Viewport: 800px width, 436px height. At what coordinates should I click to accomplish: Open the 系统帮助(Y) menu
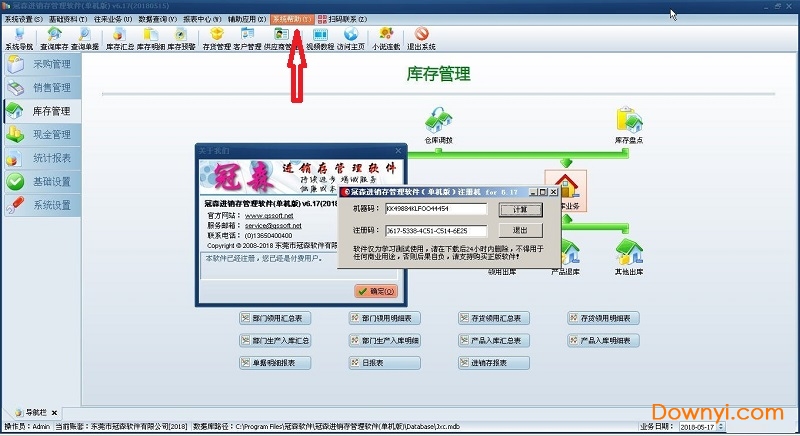292,19
